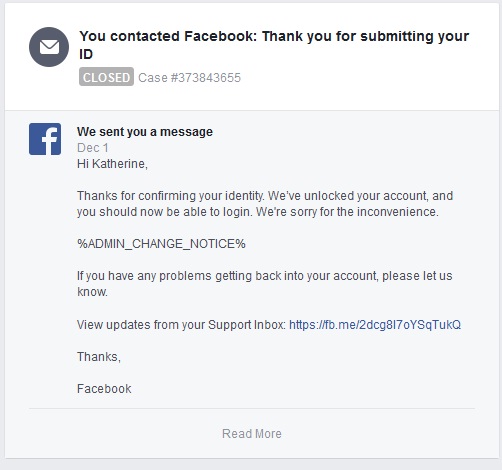
Task: Click 'View updates from your Support Inbox' text
Action: [181, 325]
